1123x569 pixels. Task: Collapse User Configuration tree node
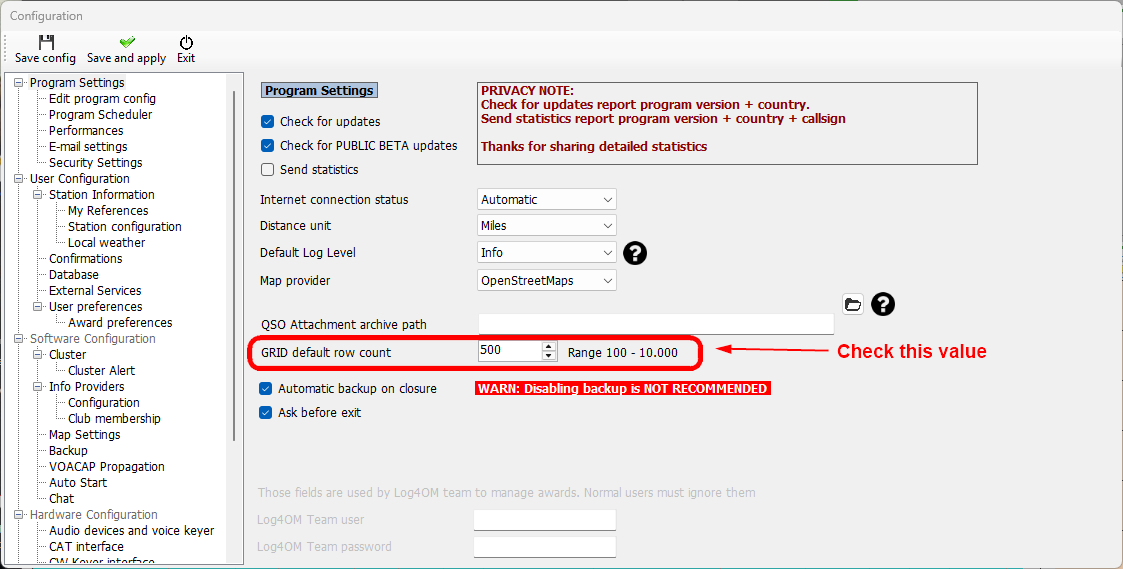pos(19,178)
